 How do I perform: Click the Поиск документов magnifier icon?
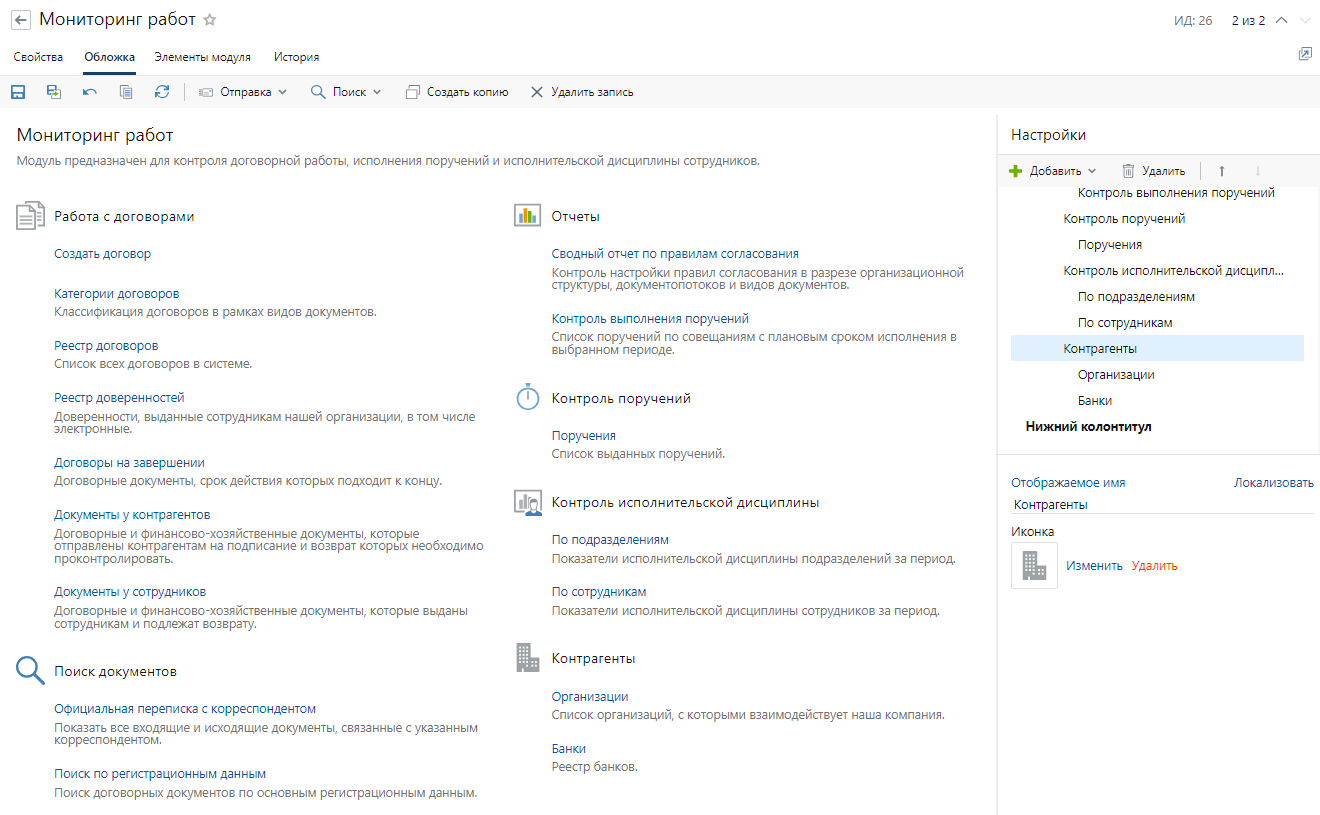(x=31, y=670)
